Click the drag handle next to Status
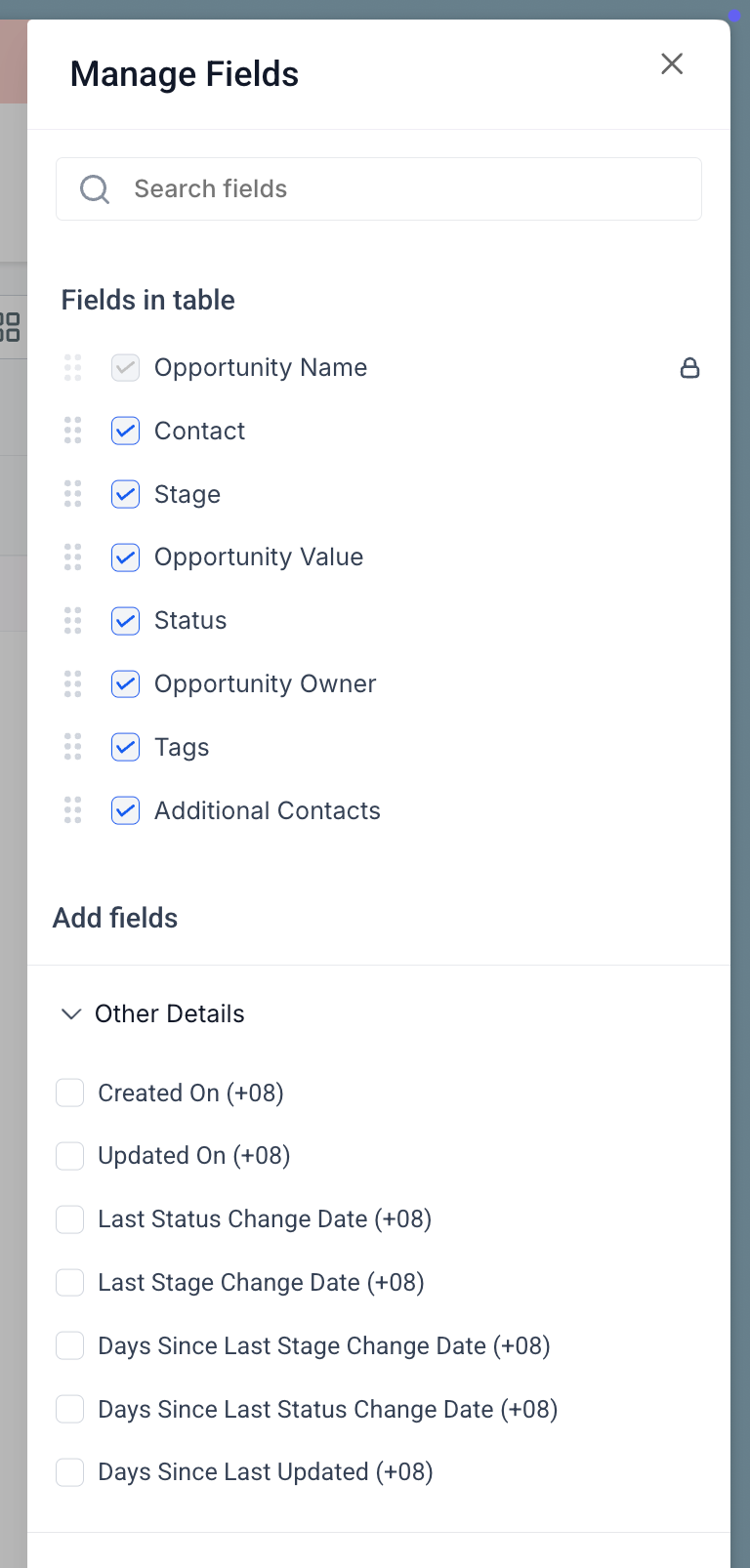 (71, 620)
